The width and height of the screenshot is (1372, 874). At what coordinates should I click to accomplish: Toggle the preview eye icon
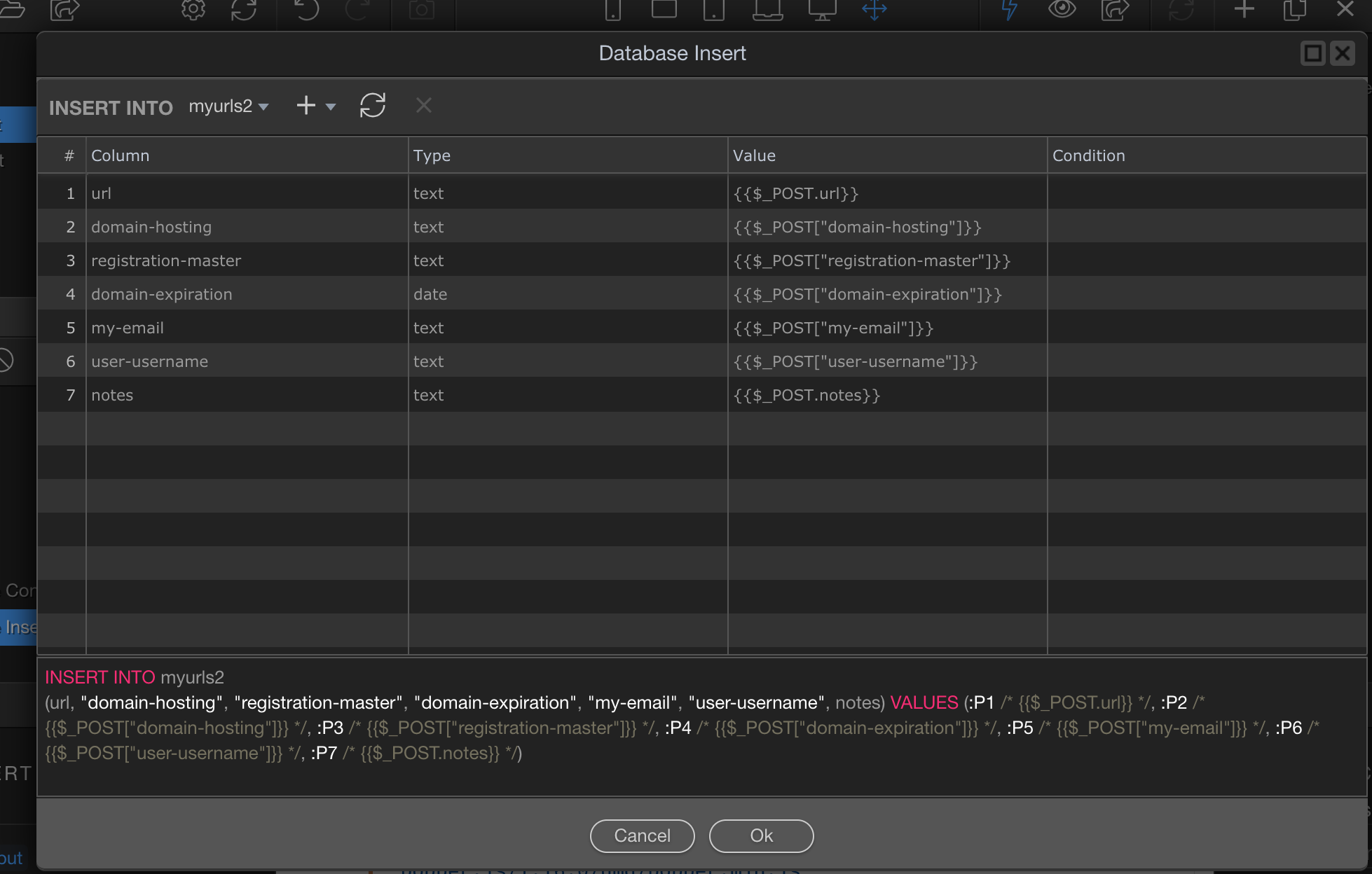(x=1062, y=10)
